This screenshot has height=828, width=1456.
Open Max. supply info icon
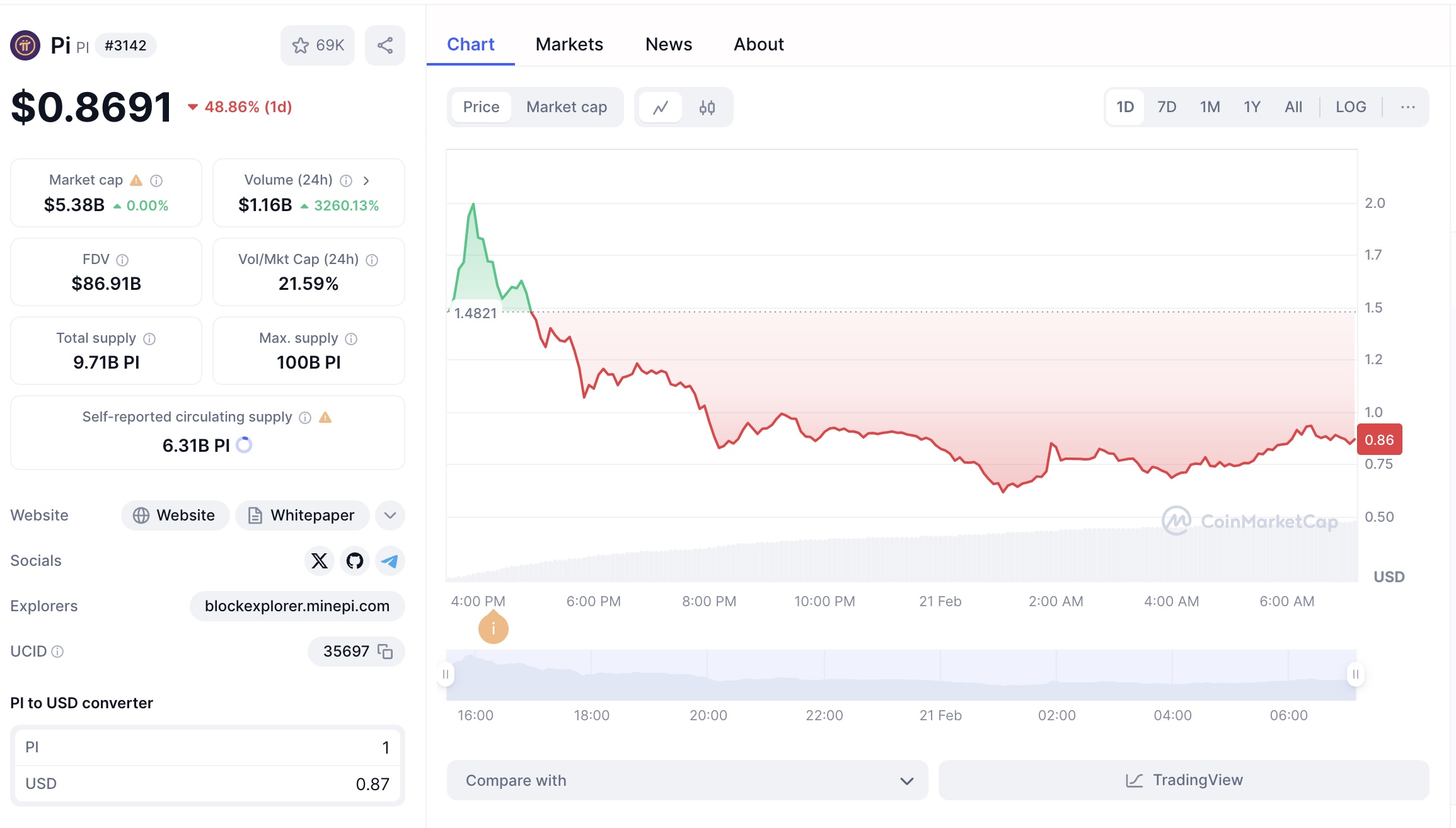coord(351,339)
